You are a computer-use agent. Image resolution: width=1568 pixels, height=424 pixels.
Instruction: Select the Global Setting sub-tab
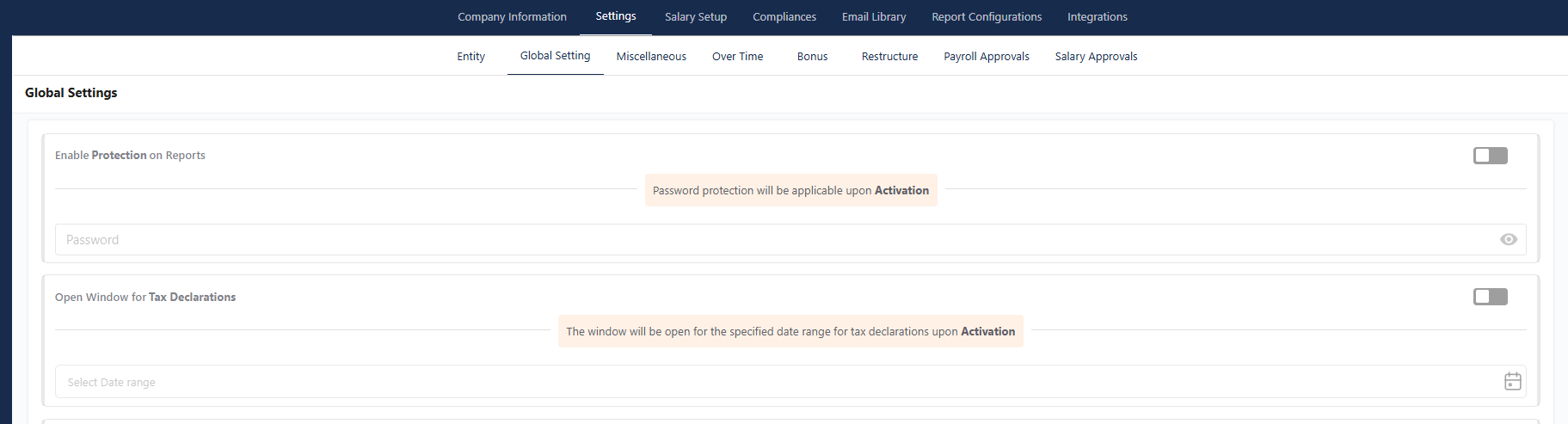(x=555, y=56)
